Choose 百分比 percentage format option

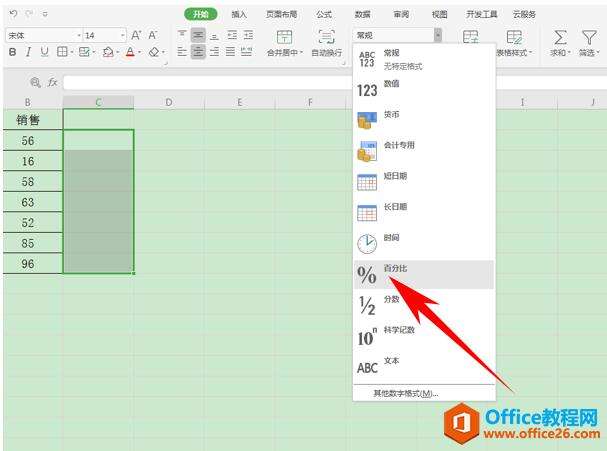pyautogui.click(x=424, y=274)
